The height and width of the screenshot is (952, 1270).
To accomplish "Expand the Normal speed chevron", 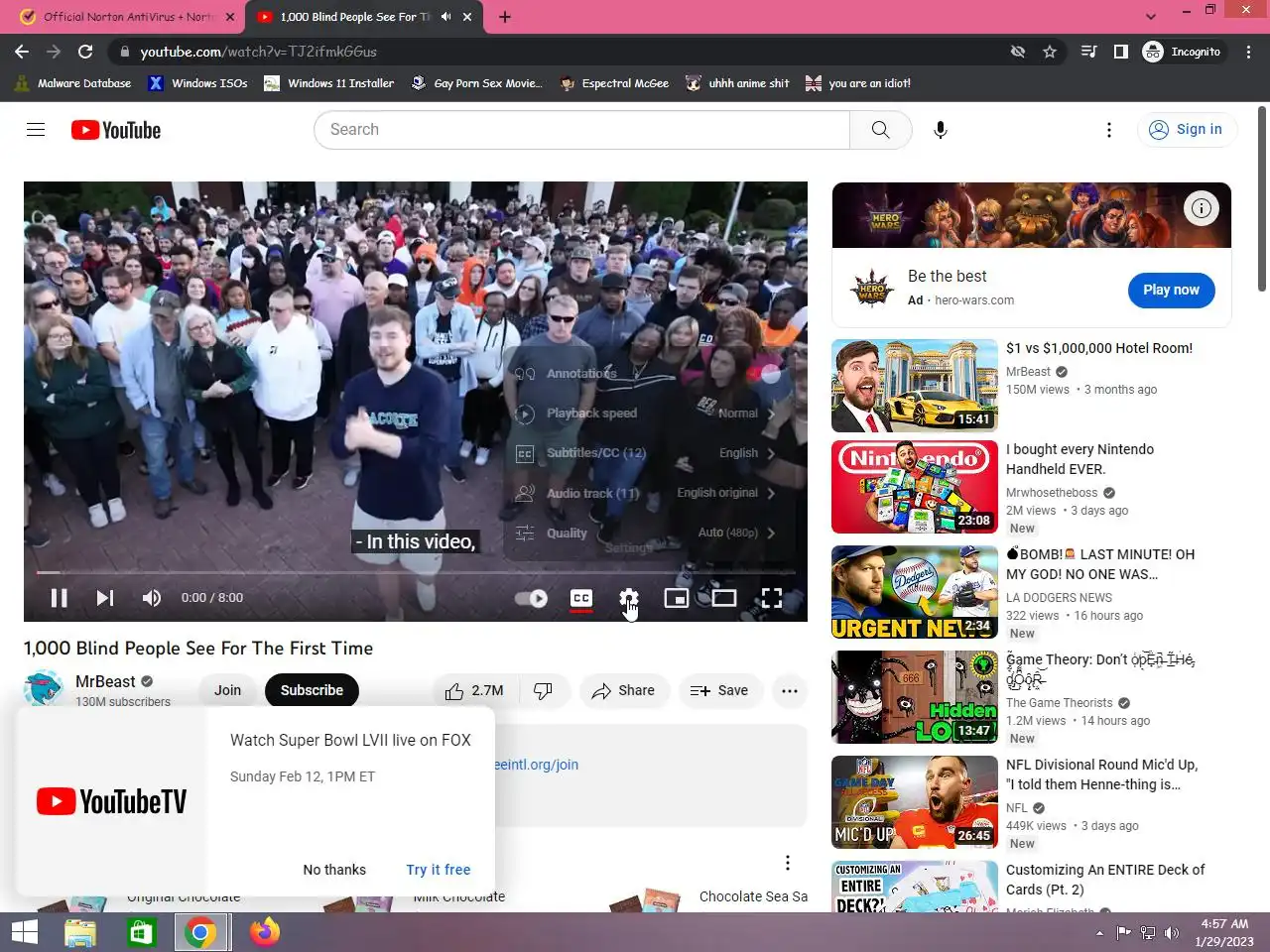I will [772, 414].
